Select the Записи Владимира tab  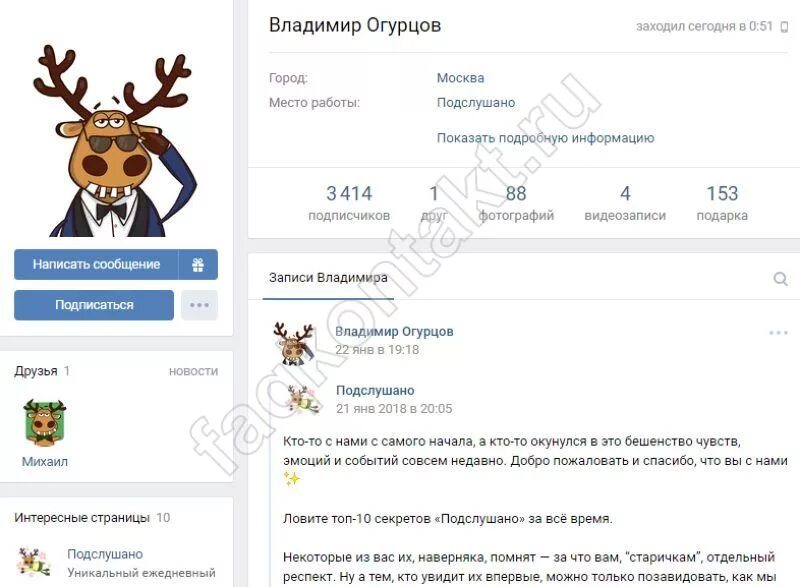[328, 278]
